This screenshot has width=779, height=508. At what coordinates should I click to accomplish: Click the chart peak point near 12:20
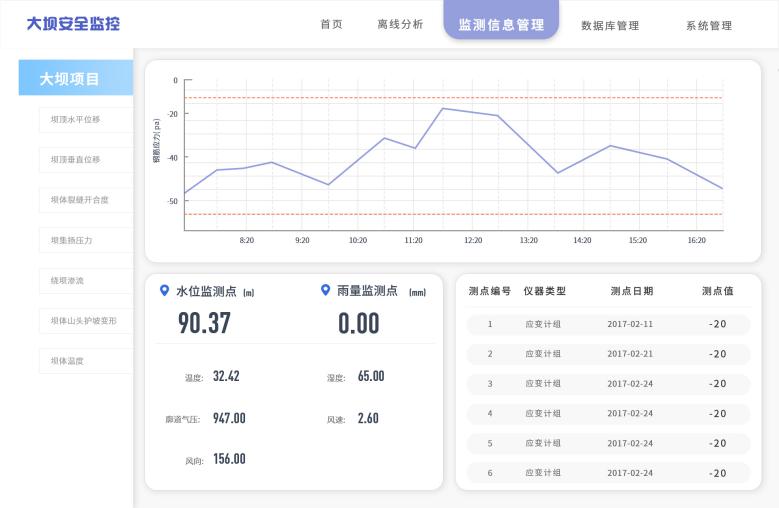pyautogui.click(x=443, y=108)
